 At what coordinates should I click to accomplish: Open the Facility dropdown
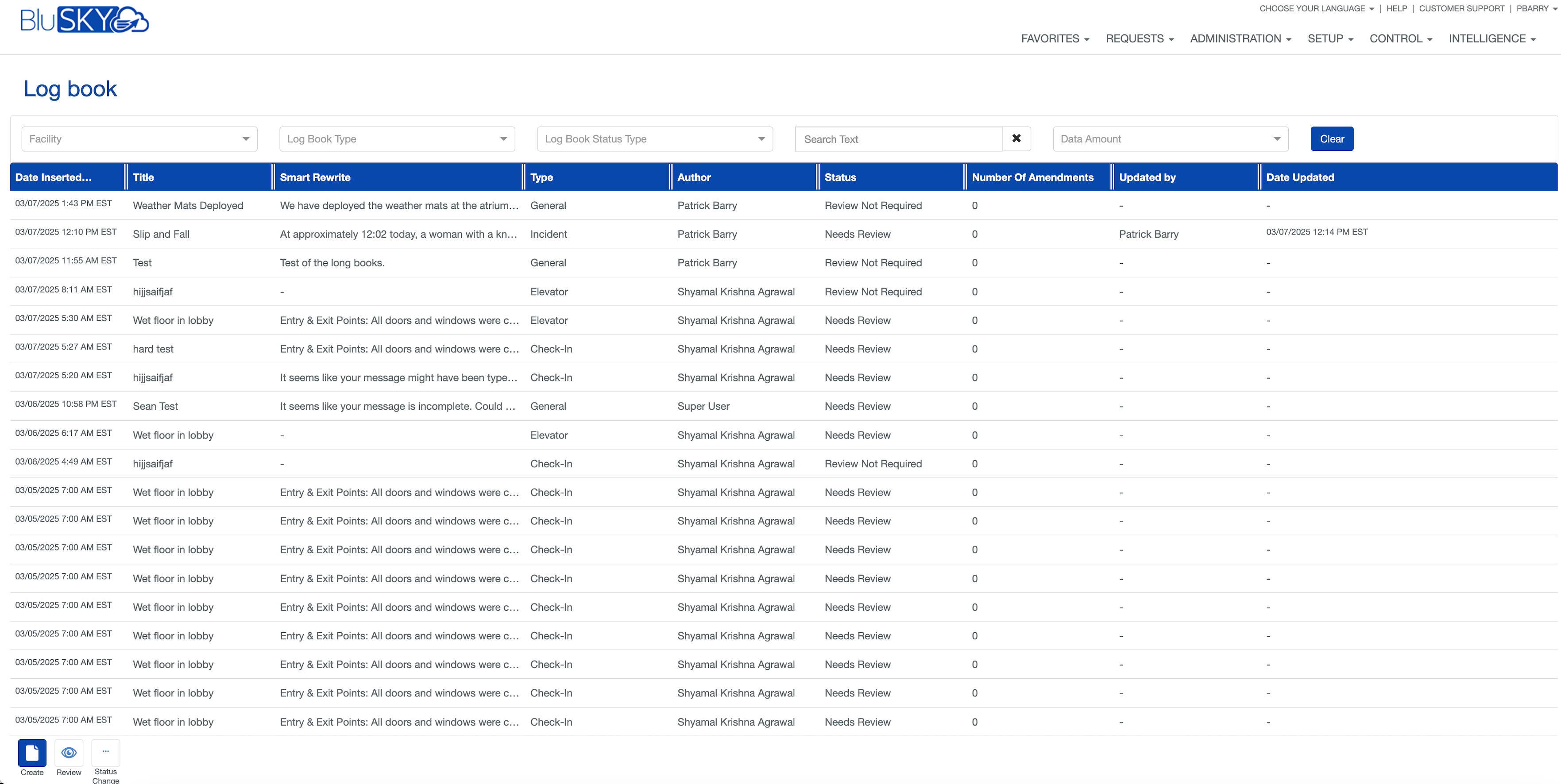(139, 138)
